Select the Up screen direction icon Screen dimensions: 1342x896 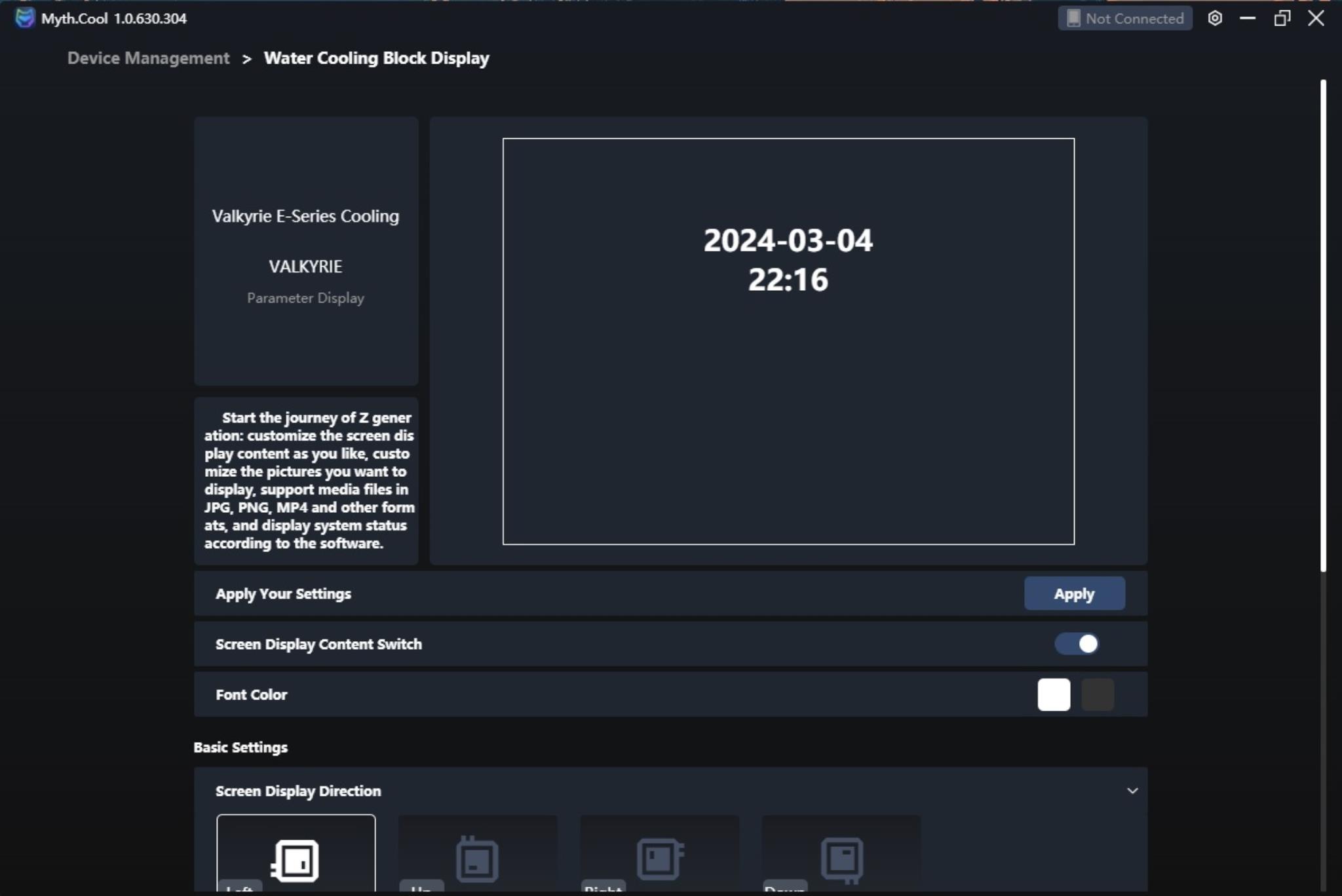pyautogui.click(x=477, y=859)
